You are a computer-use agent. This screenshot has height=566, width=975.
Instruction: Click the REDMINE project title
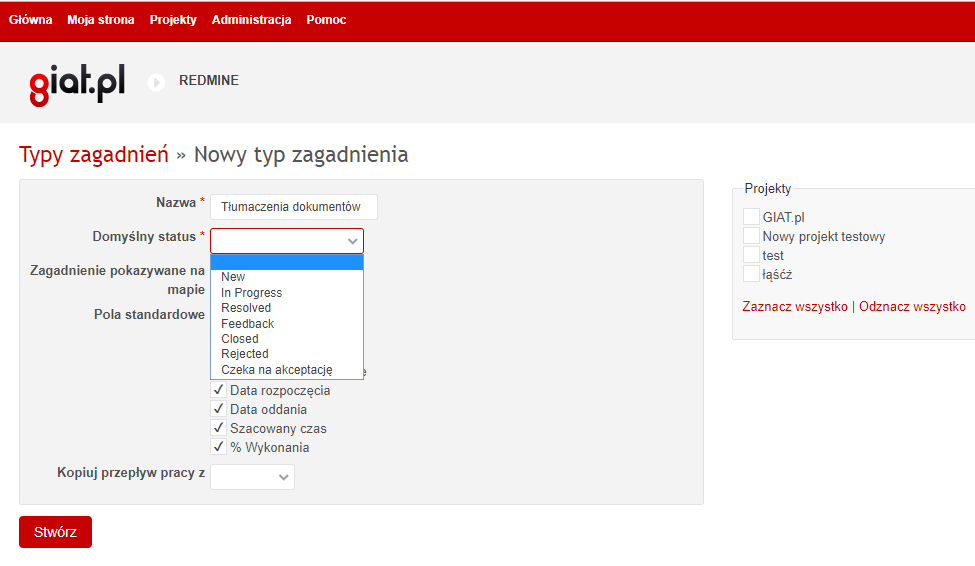(209, 81)
